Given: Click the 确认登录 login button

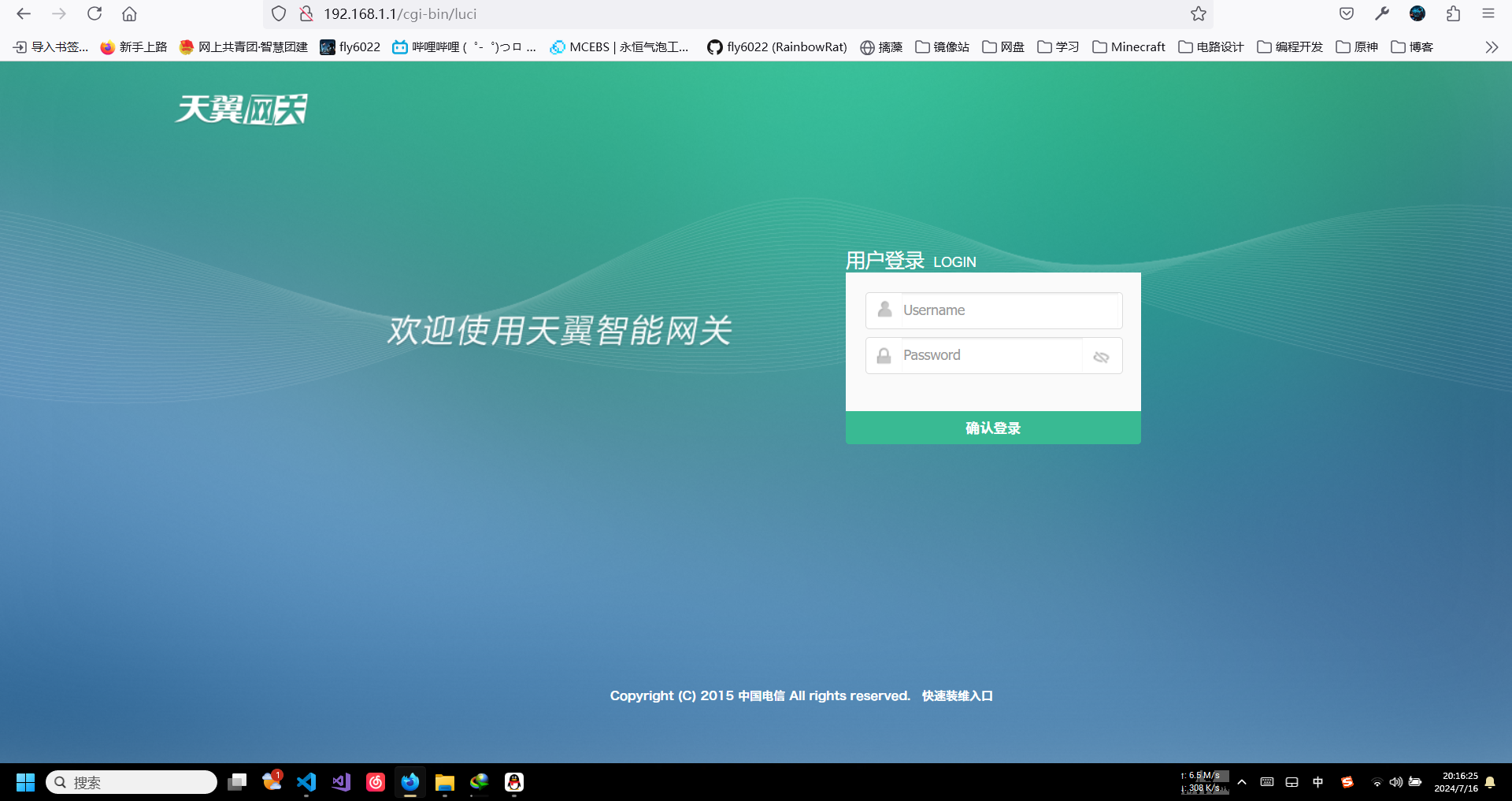Looking at the screenshot, I should 993,428.
